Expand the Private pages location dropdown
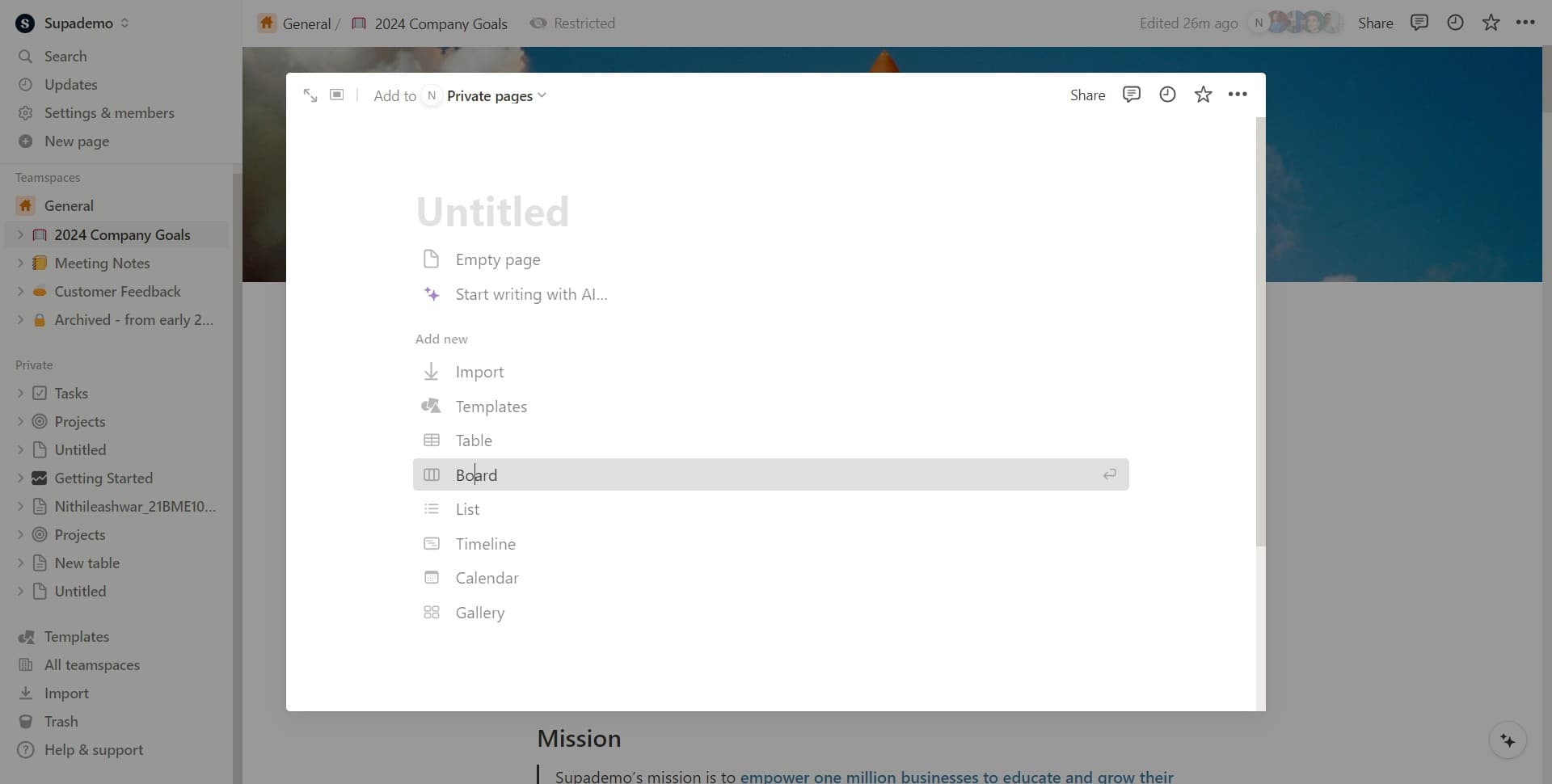This screenshot has height=784, width=1552. (496, 95)
